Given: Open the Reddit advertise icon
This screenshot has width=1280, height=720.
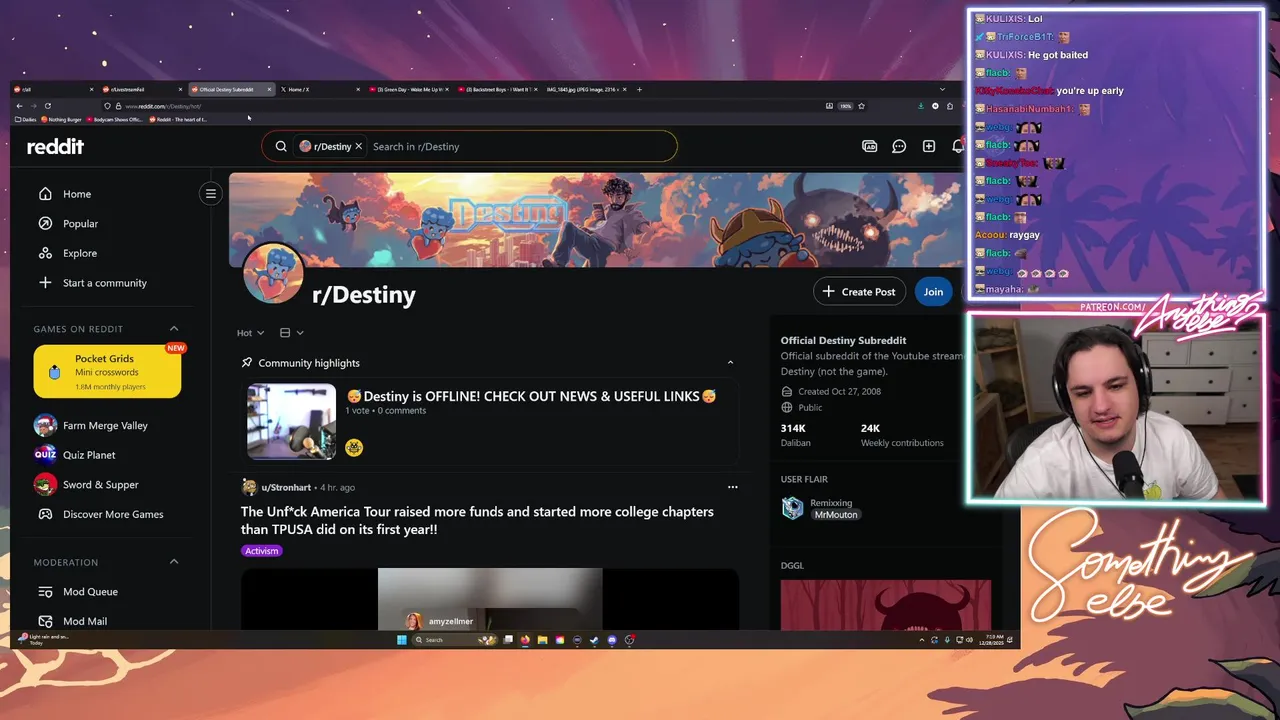Looking at the screenshot, I should pos(869,146).
